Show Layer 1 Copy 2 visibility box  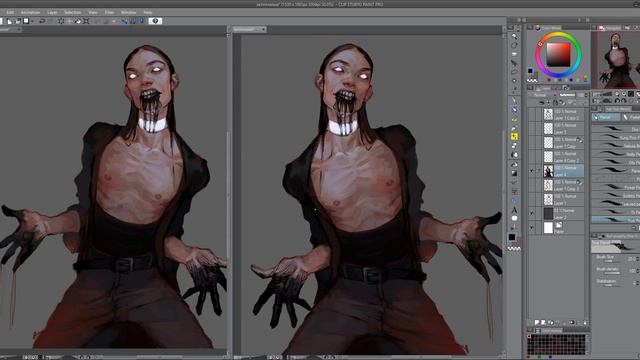(x=531, y=114)
